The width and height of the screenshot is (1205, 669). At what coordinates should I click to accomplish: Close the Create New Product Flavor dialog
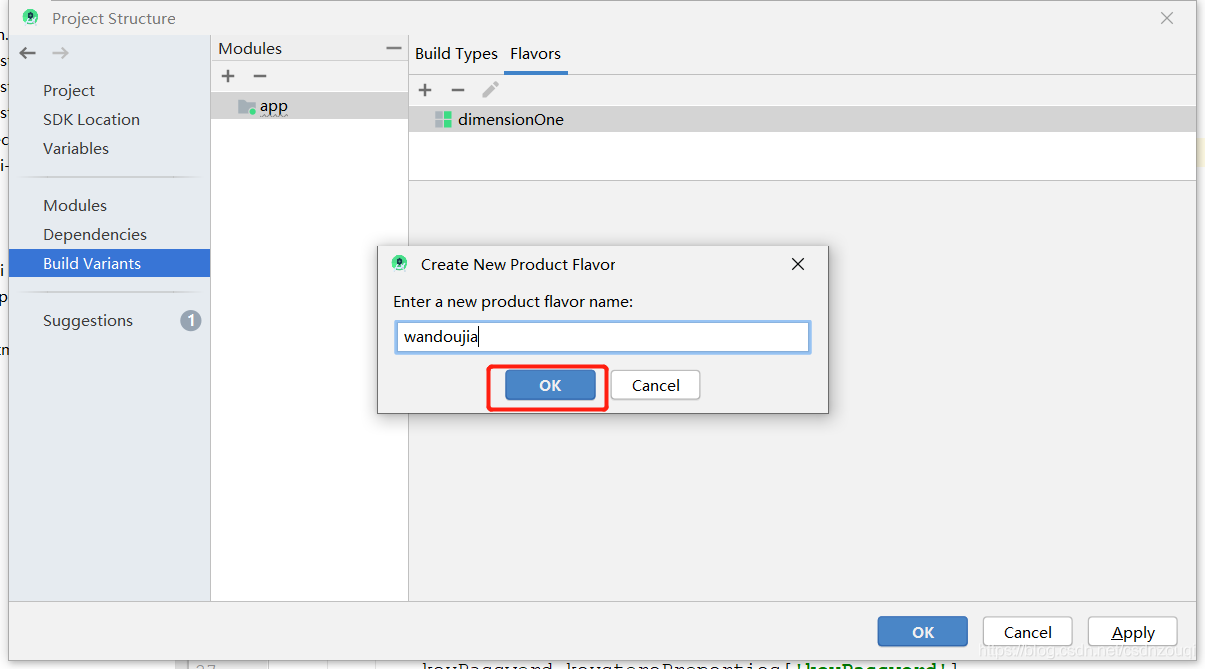[x=798, y=264]
